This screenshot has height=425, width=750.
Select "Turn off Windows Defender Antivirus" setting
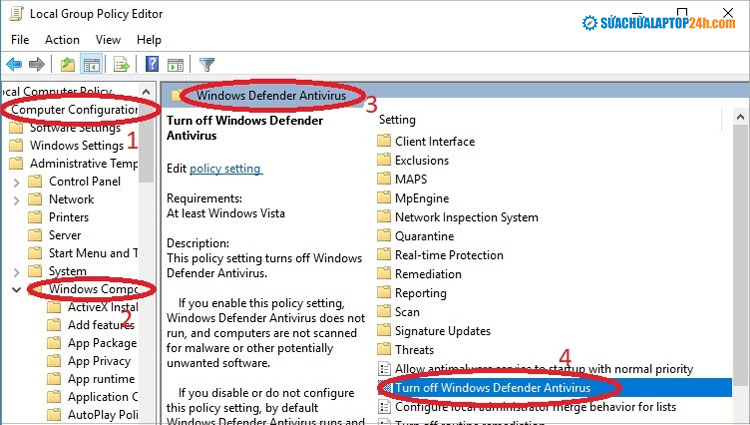[x=492, y=388]
